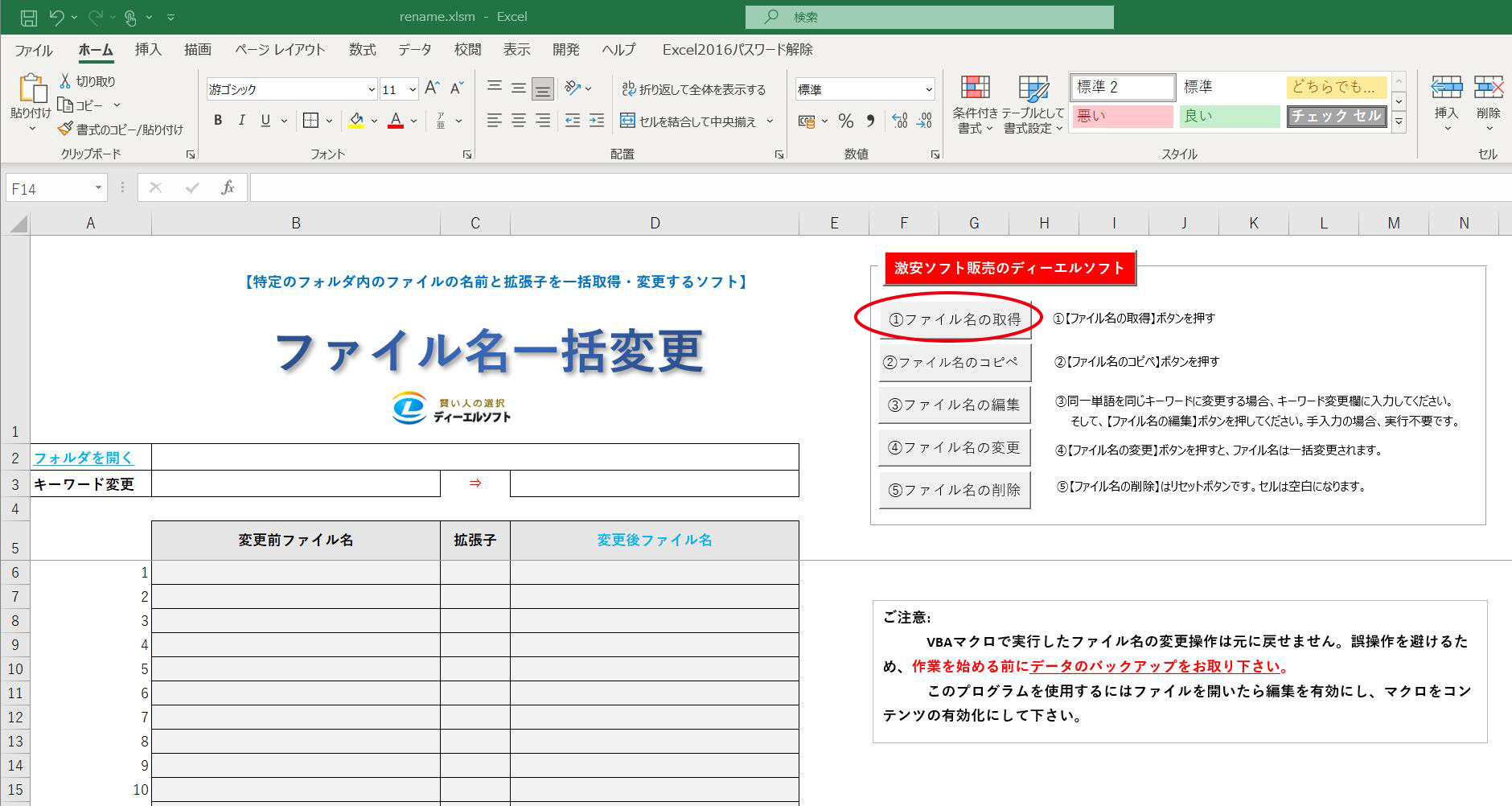
Task: Open the fill color dropdown arrow
Action: point(374,121)
